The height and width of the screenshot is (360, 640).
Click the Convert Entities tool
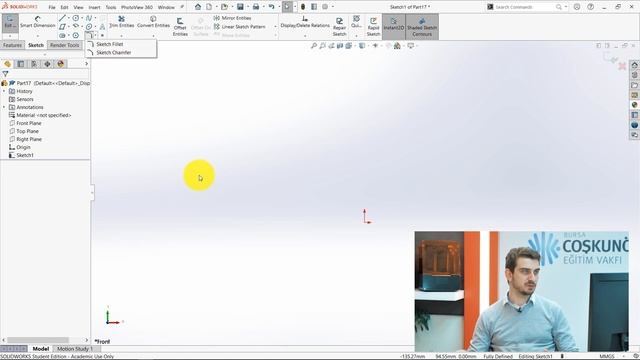pyautogui.click(x=153, y=22)
